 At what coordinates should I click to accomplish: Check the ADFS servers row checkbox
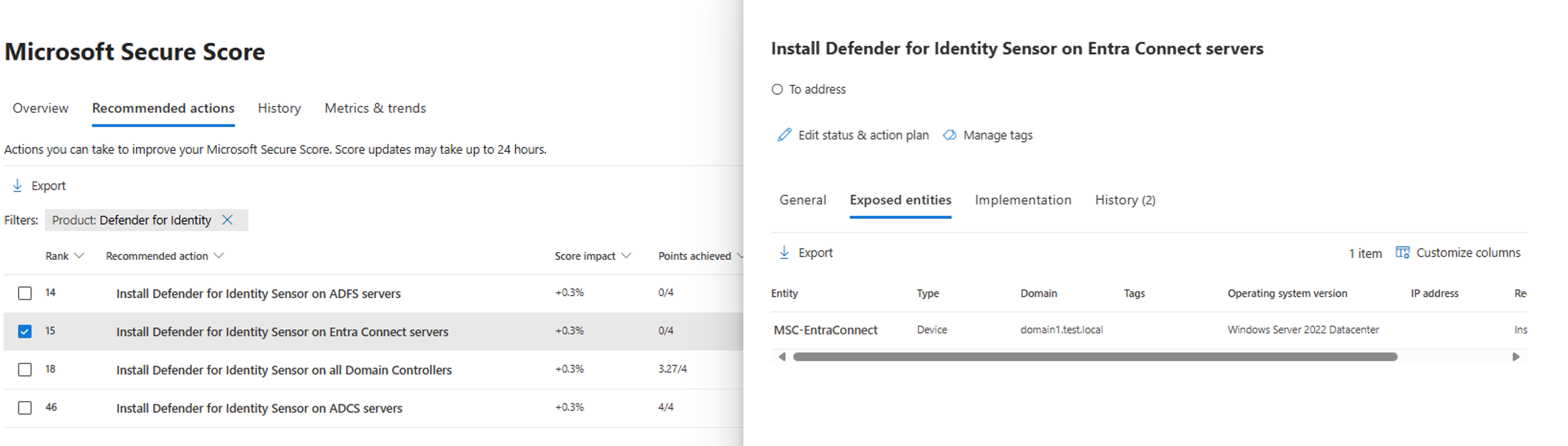[x=25, y=294]
